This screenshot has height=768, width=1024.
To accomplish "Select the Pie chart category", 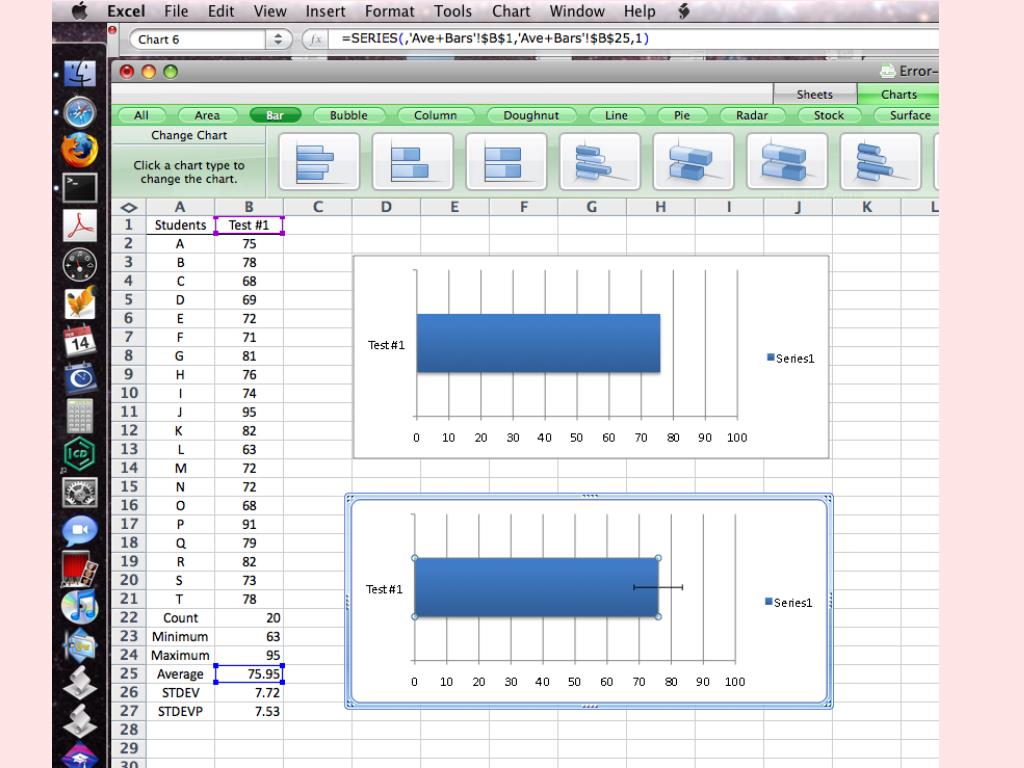I will (682, 116).
